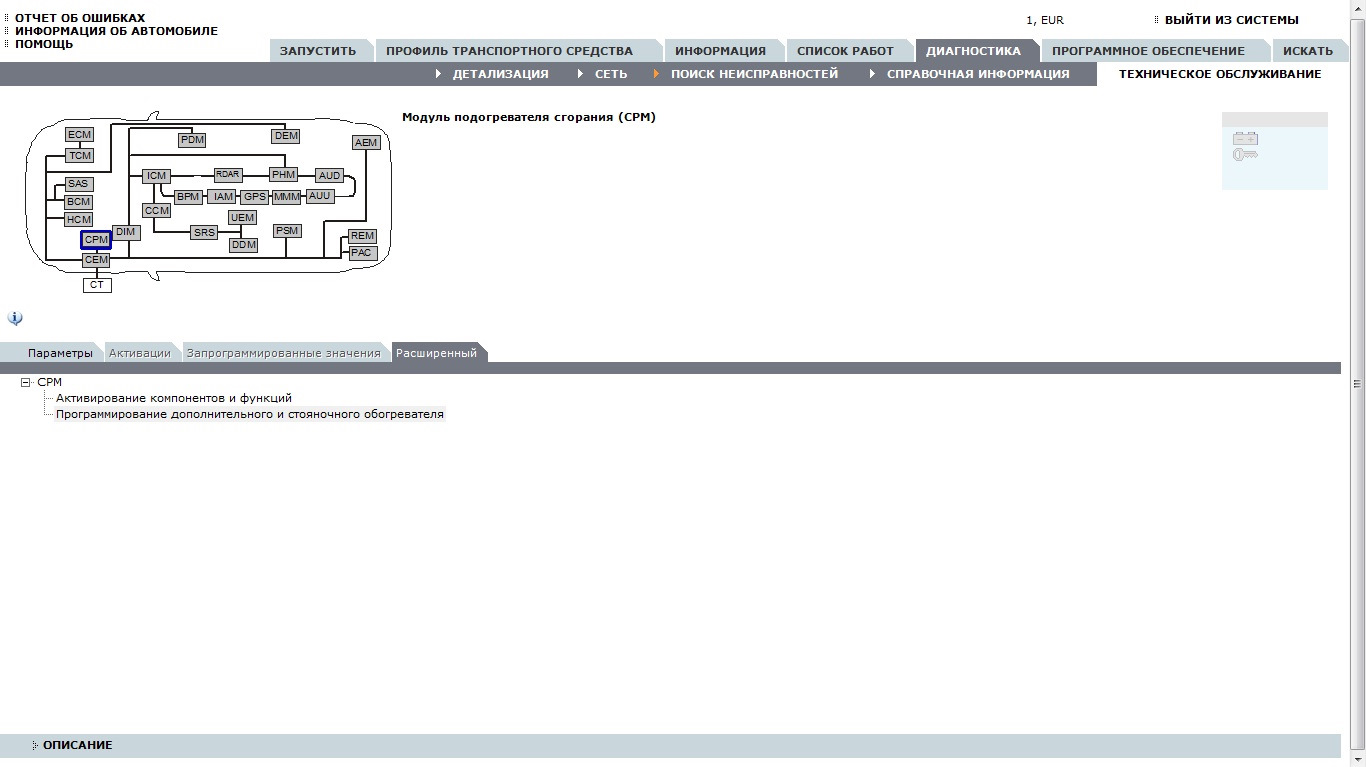This screenshot has width=1366, height=767.
Task: Click the ПОМОЩЬ link
Action: click(x=44, y=44)
